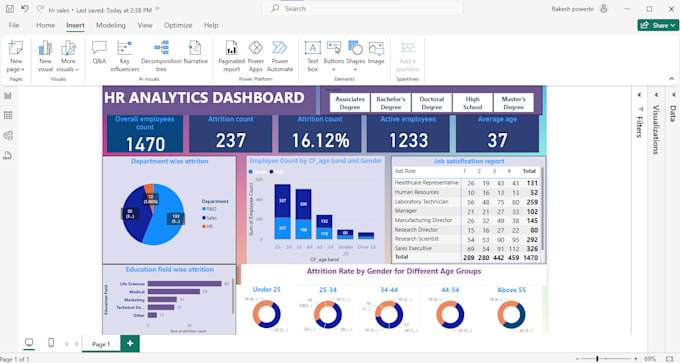Click the Under 25 donut chart
The width and height of the screenshot is (680, 363).
266,314
